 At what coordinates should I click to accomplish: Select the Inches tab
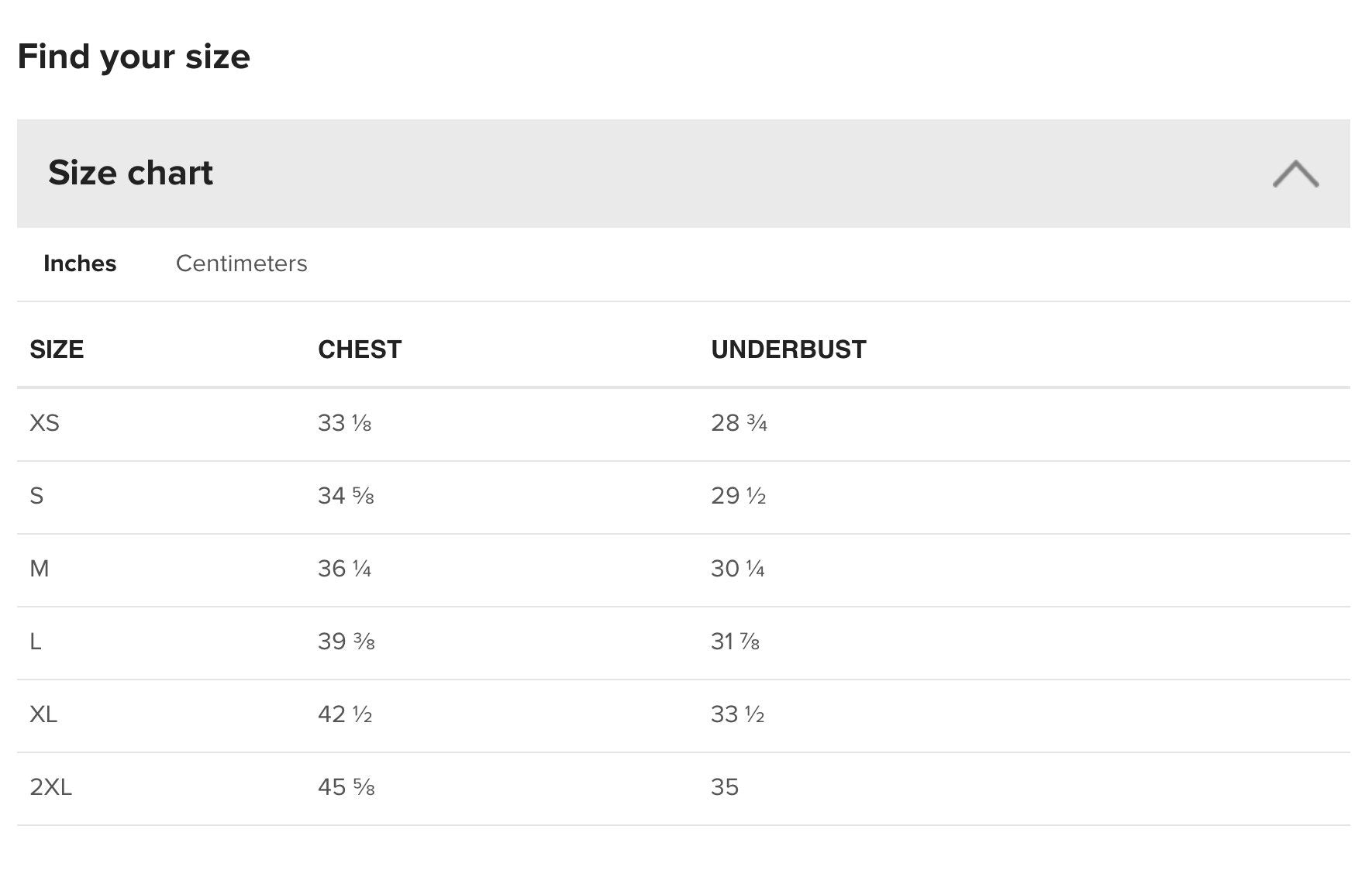click(80, 263)
